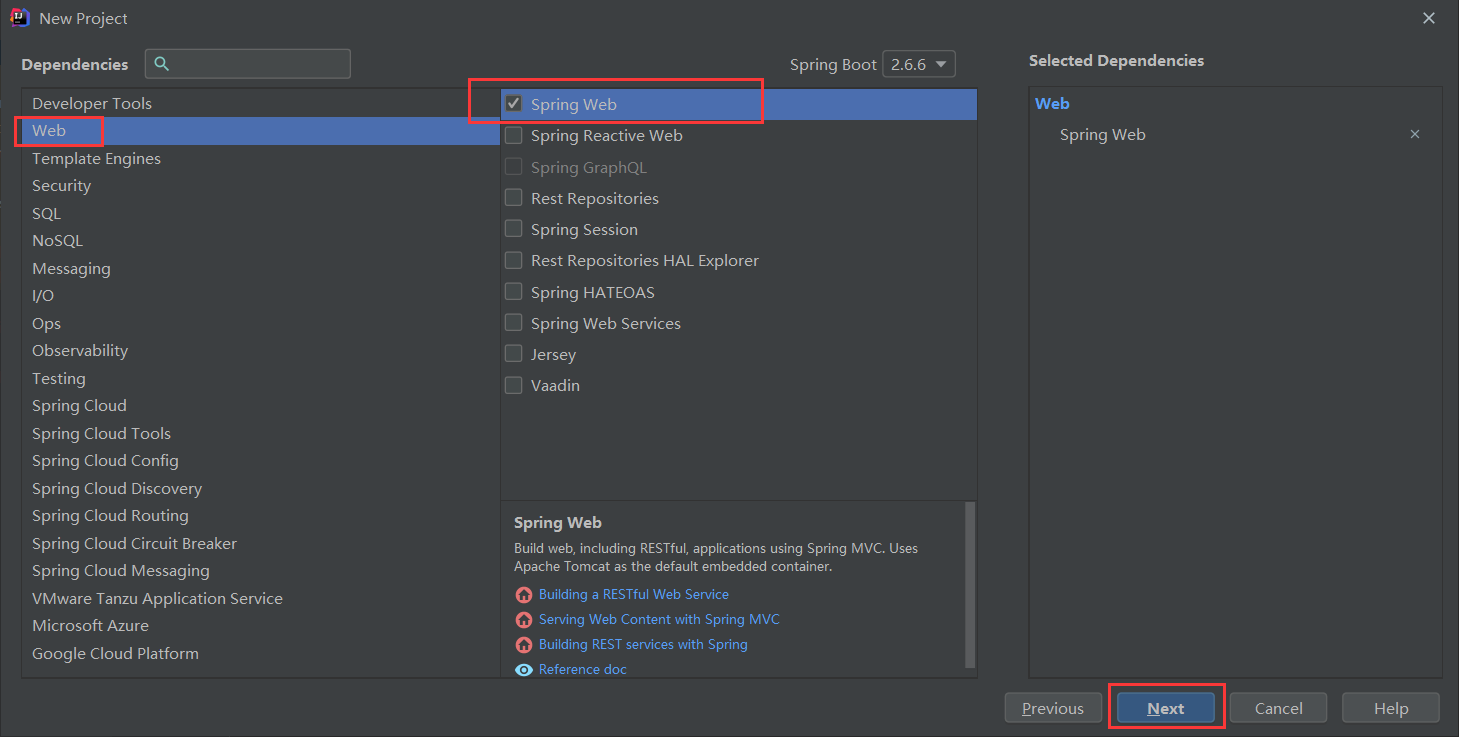Image resolution: width=1459 pixels, height=737 pixels.
Task: Check the Jersey checkbox
Action: (514, 354)
